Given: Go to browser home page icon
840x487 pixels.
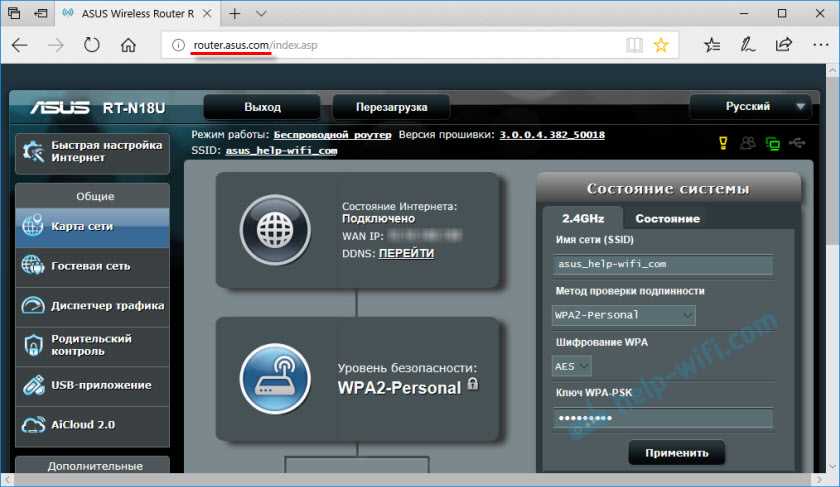Looking at the screenshot, I should point(128,45).
